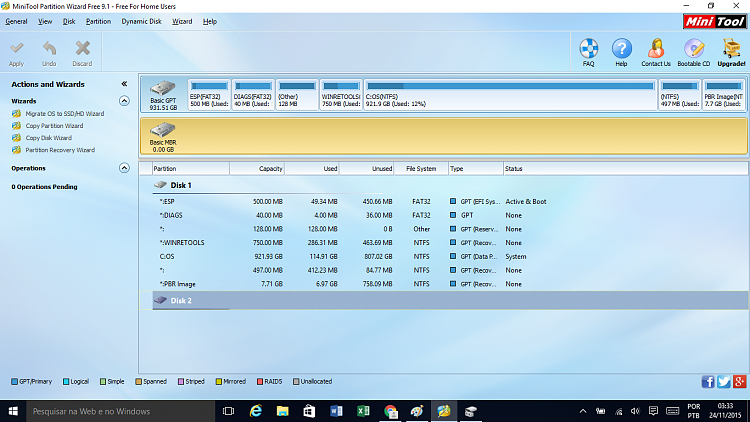Open Microsoft Edge from the taskbar
Screen dimensions: 750x422
256,411
